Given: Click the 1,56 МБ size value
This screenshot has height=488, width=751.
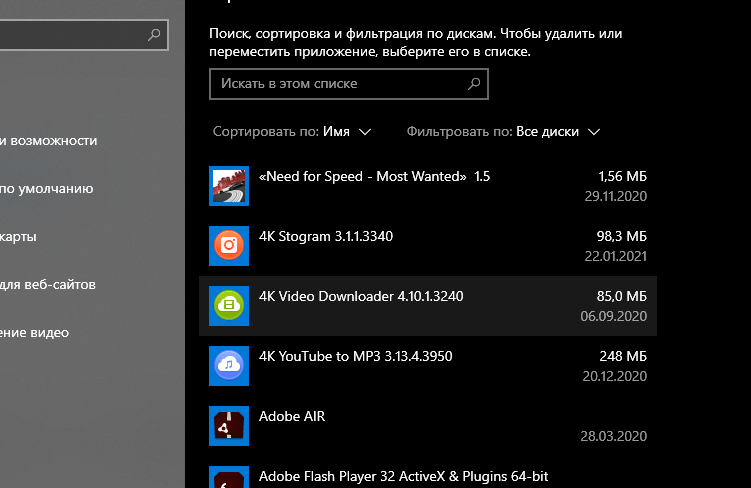Looking at the screenshot, I should coord(622,176).
